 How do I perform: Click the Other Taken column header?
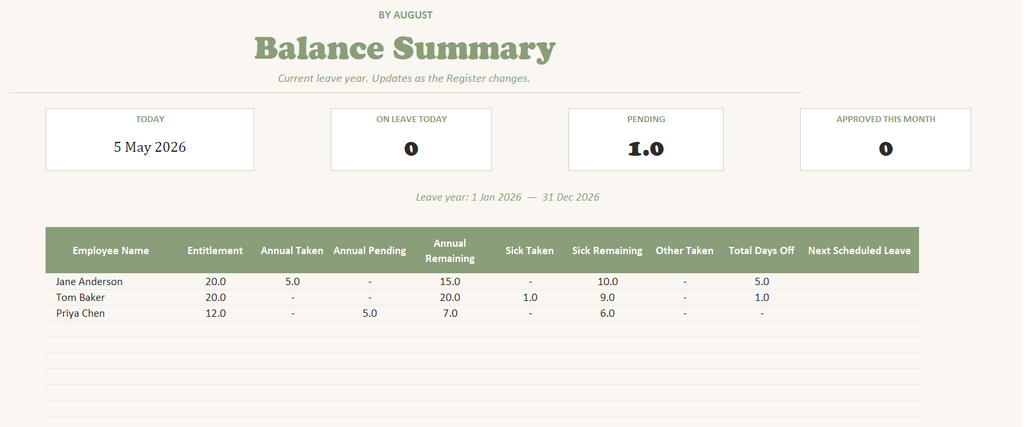click(684, 251)
